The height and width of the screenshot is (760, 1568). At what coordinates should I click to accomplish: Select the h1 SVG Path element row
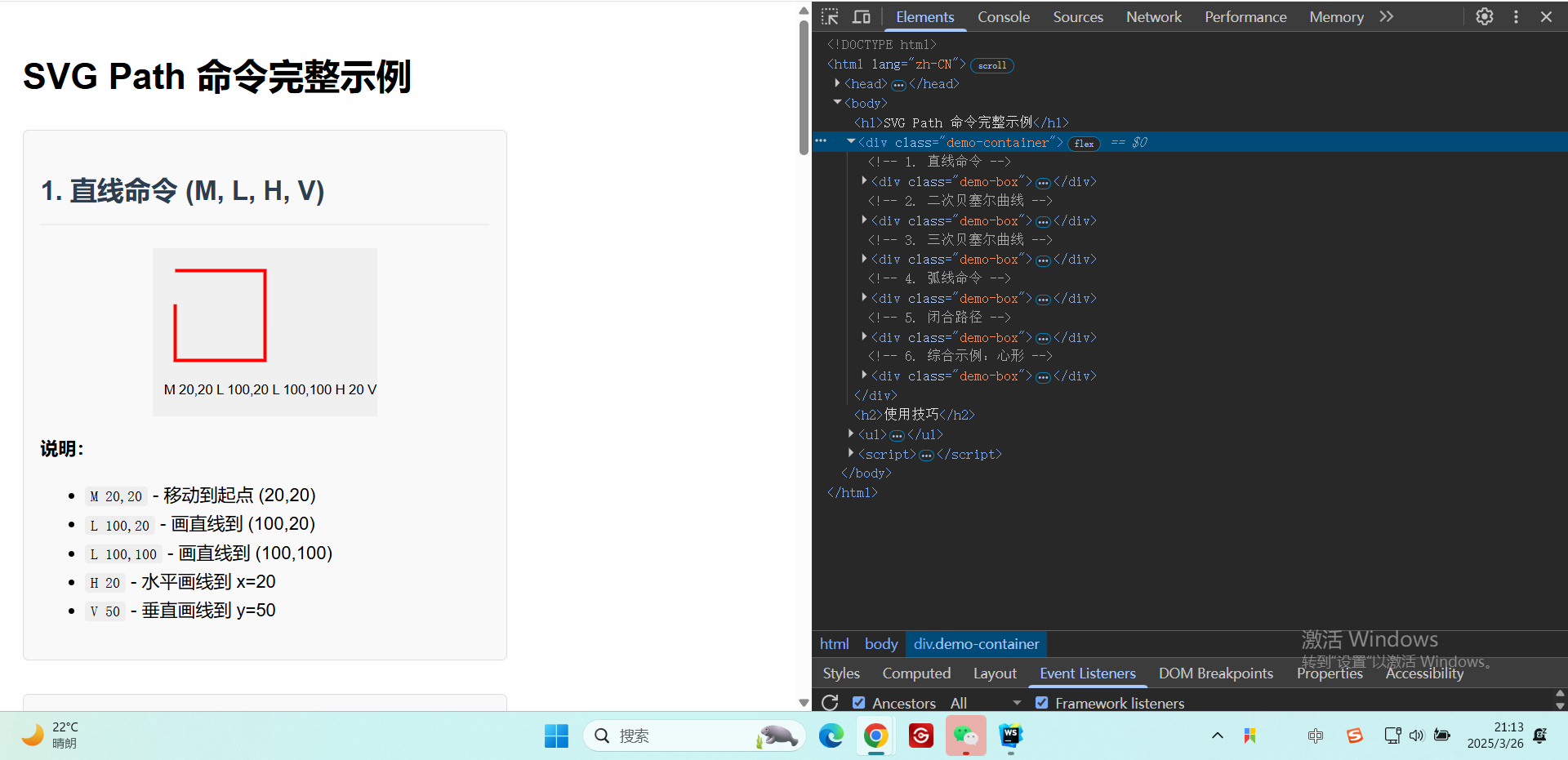pos(961,122)
